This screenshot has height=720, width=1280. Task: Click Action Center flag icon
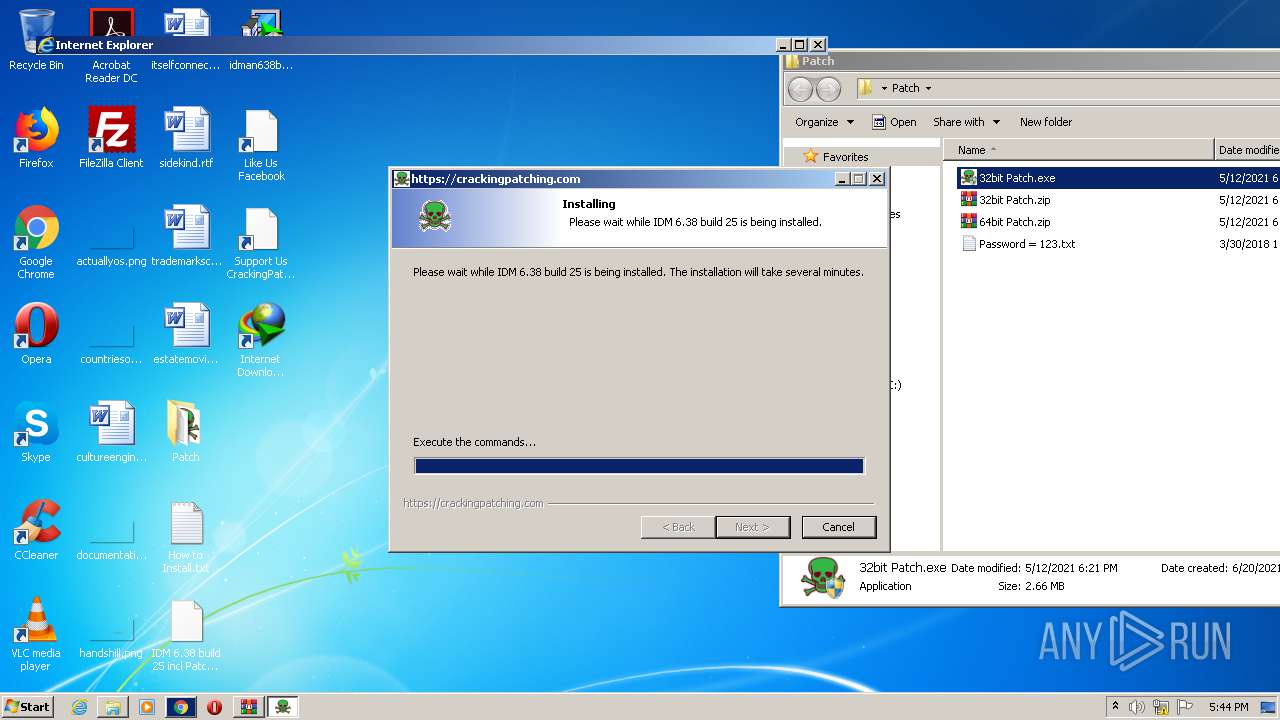tap(1185, 707)
